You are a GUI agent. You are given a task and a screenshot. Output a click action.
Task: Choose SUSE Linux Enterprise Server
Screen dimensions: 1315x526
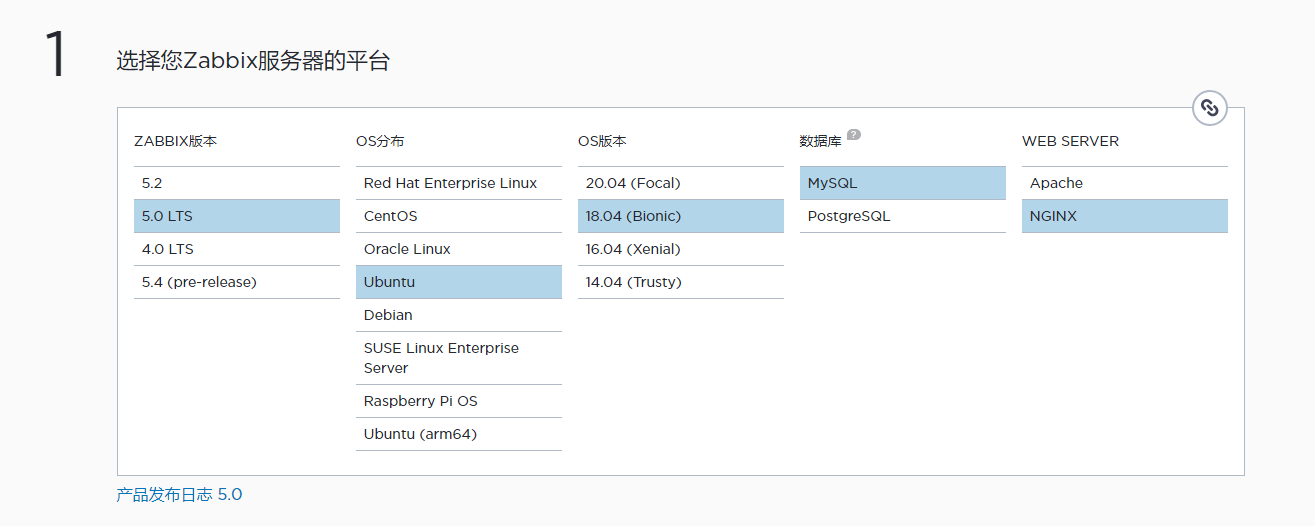click(458, 358)
